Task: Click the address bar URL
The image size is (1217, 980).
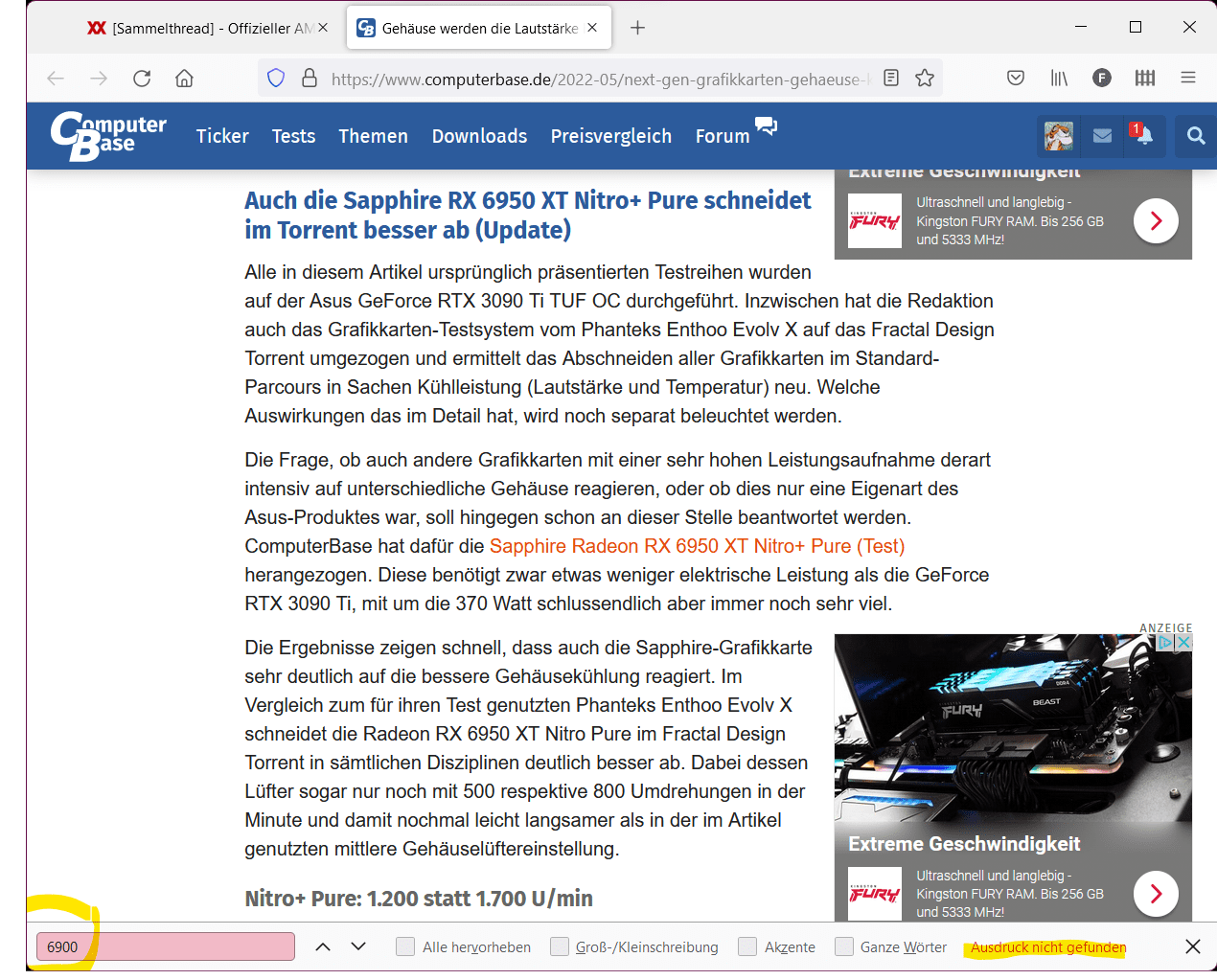Action: [600, 80]
